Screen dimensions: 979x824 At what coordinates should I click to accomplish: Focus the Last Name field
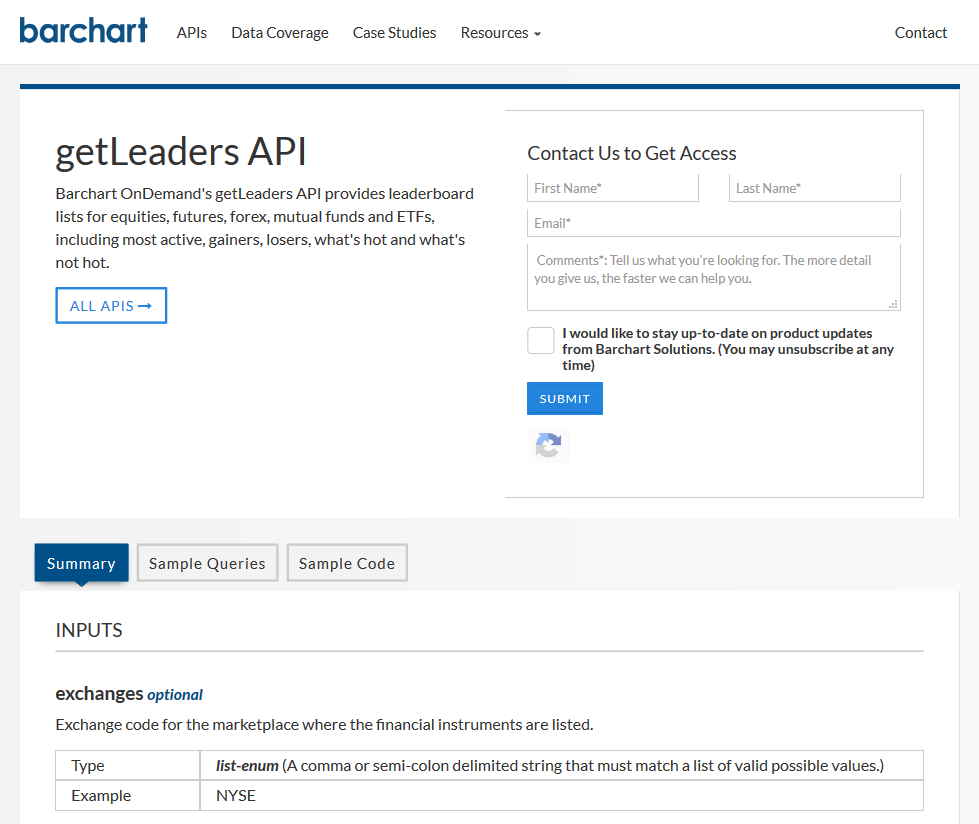pos(815,188)
